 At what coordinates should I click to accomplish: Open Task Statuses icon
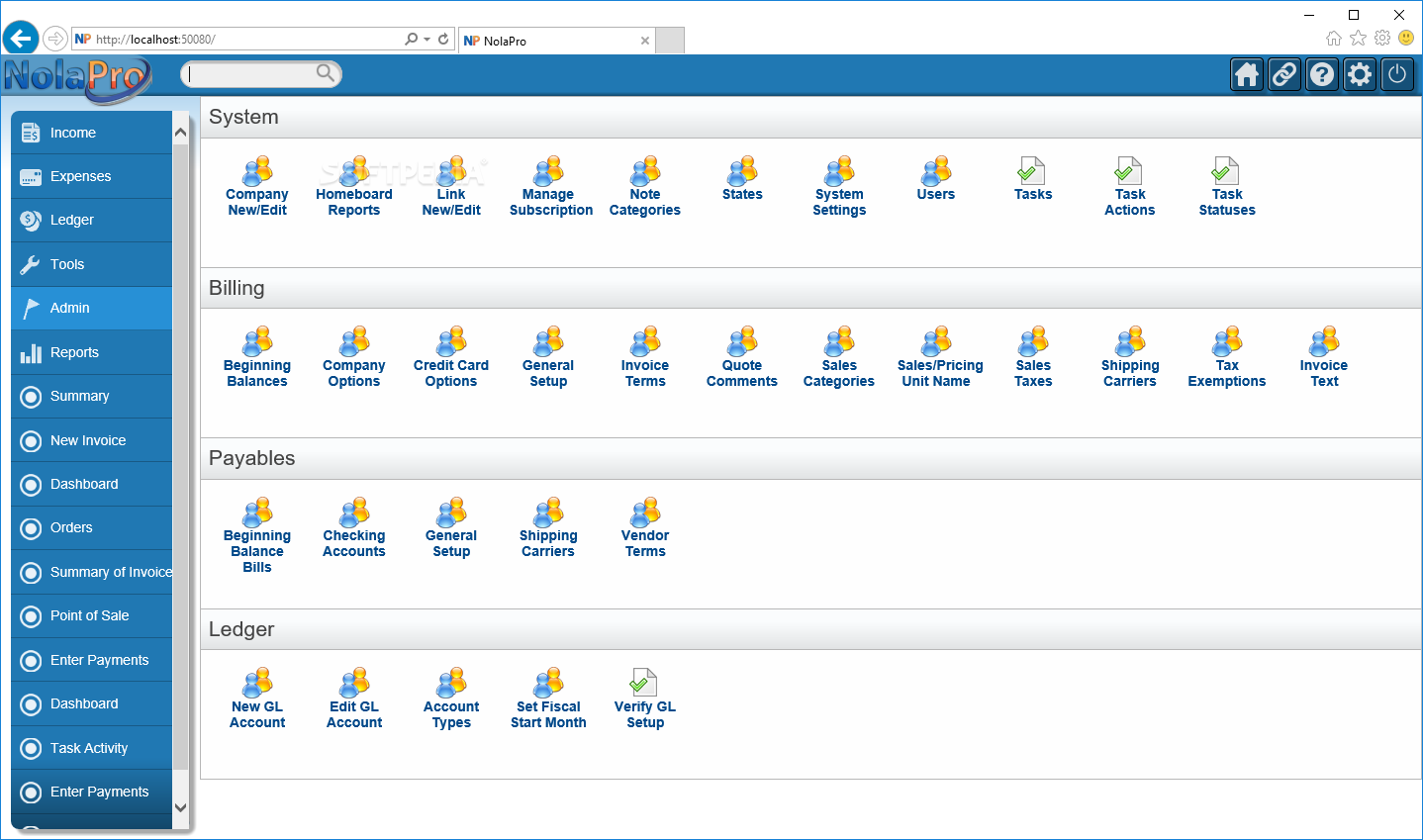[x=1227, y=186]
